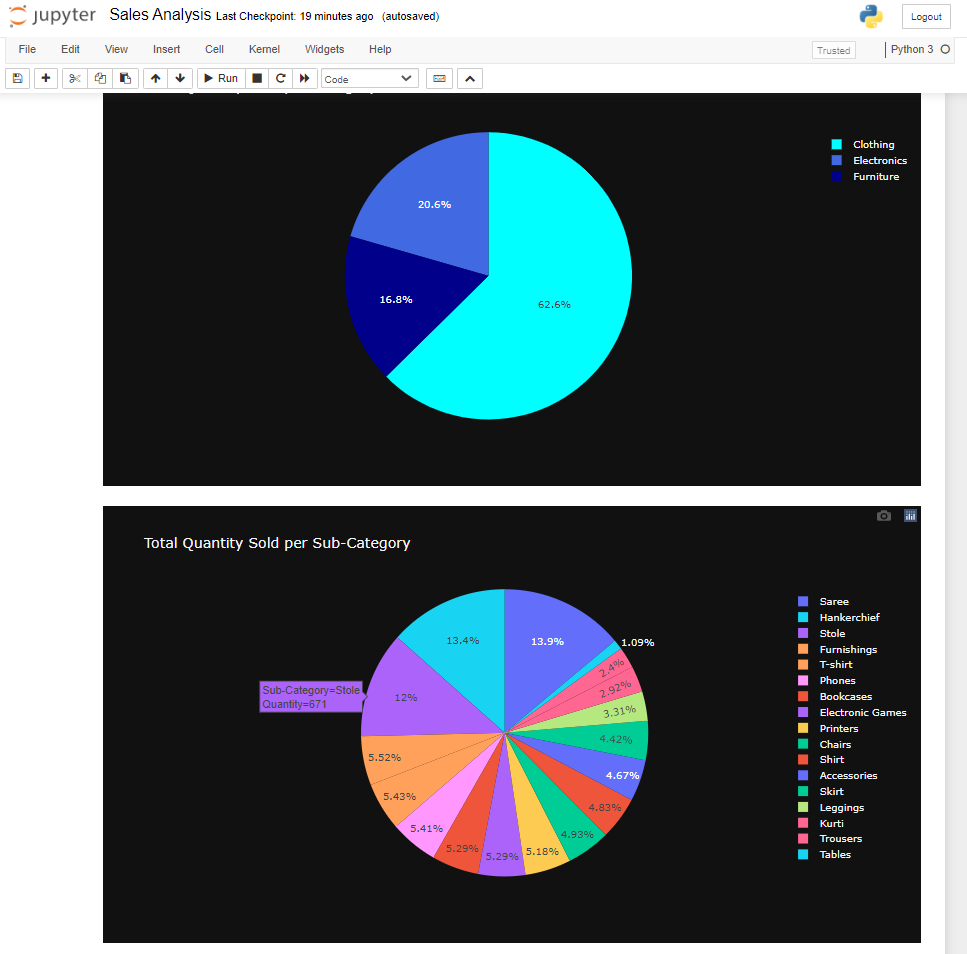The image size is (967, 954).
Task: Open the Cell menu
Action: tap(214, 49)
